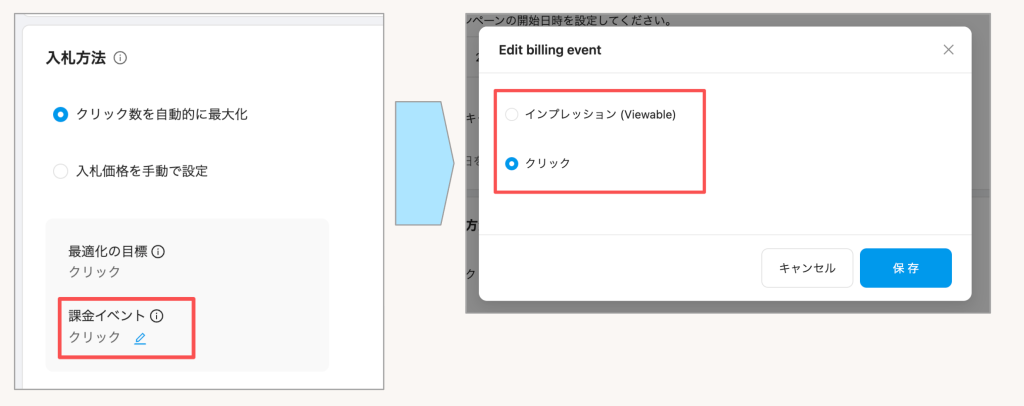Select the 入札価格を手動で設定 radio button
Screen dimensions: 1024x406
(60, 171)
